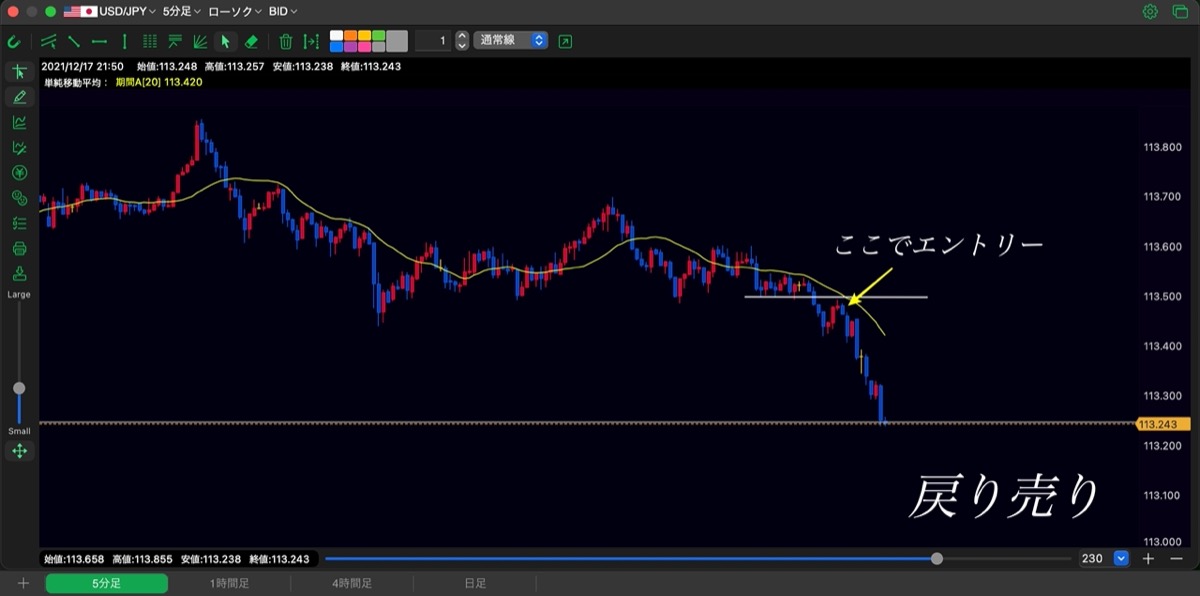Viewport: 1200px width, 596px height.
Task: Toggle the magnet snap tool
Action: tap(14, 41)
